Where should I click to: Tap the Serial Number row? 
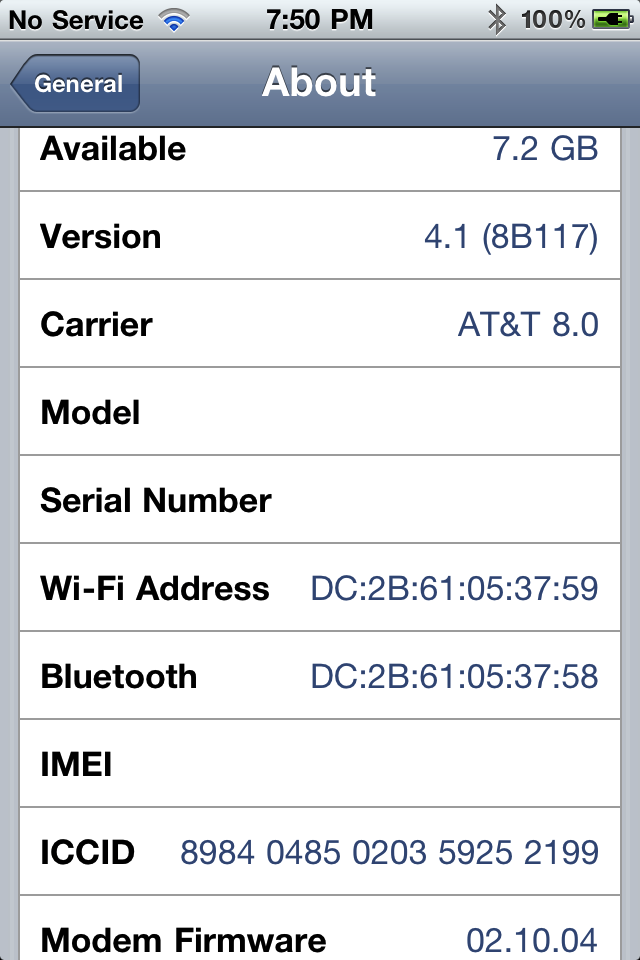tap(320, 500)
